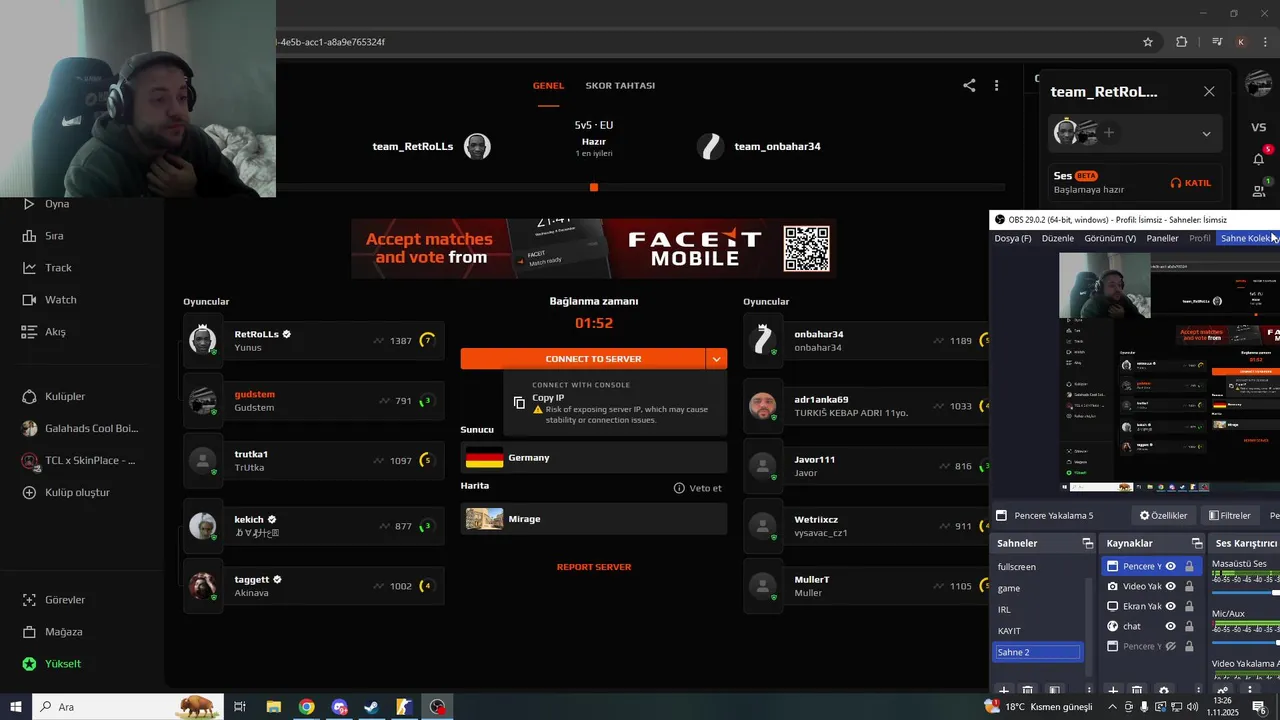Expand the Connect to Server dropdown arrow
This screenshot has height=720, width=1280.
point(716,358)
